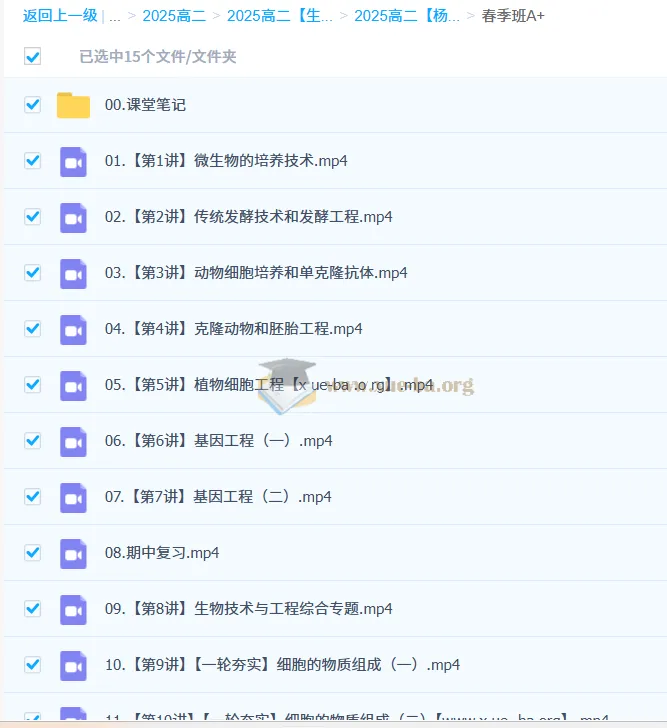The image size is (667, 728).
Task: Click video icon for 09.生物技术与工程综合专题
Action: (73, 609)
